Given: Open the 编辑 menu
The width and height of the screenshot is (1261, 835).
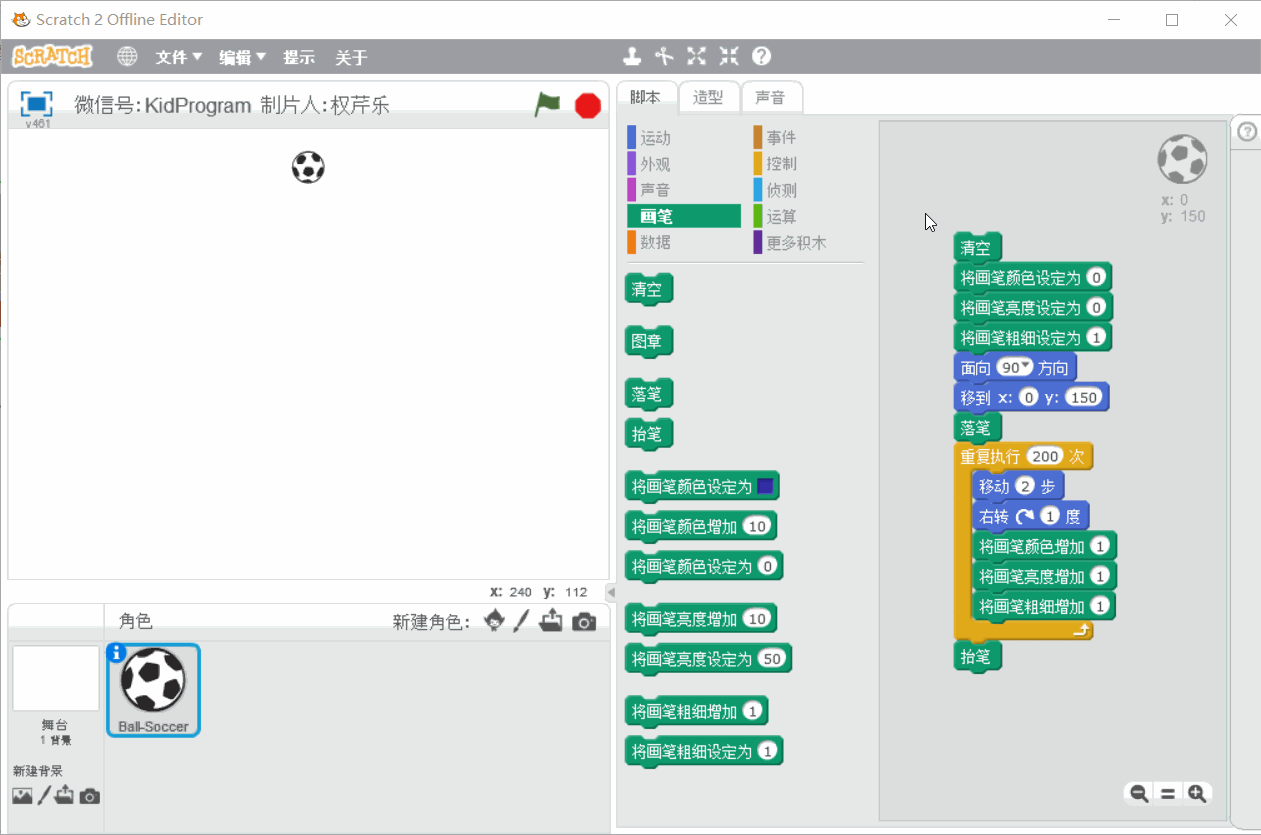Looking at the screenshot, I should coord(243,57).
